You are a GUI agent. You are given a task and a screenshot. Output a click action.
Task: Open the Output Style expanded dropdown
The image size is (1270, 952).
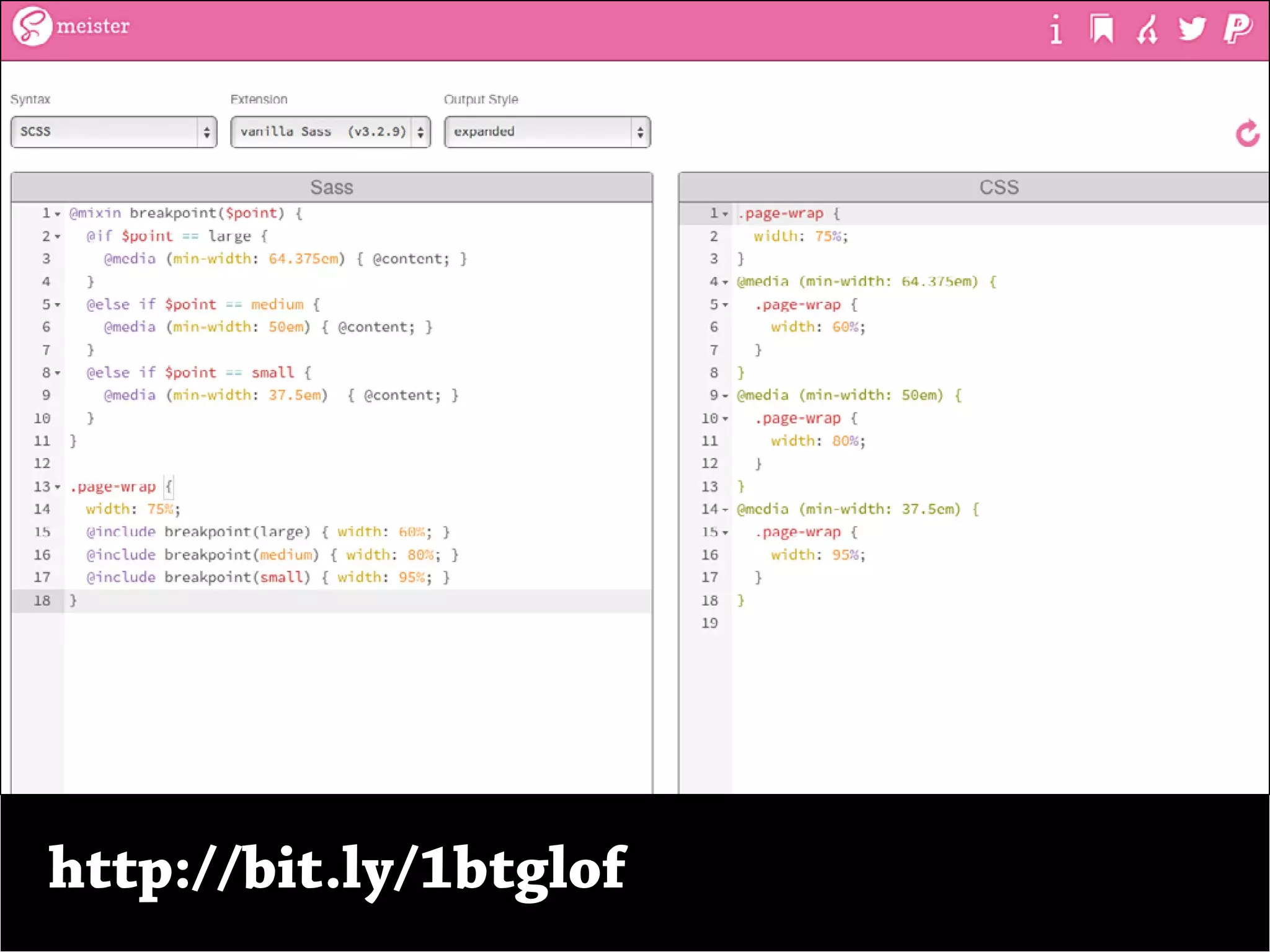coord(547,132)
